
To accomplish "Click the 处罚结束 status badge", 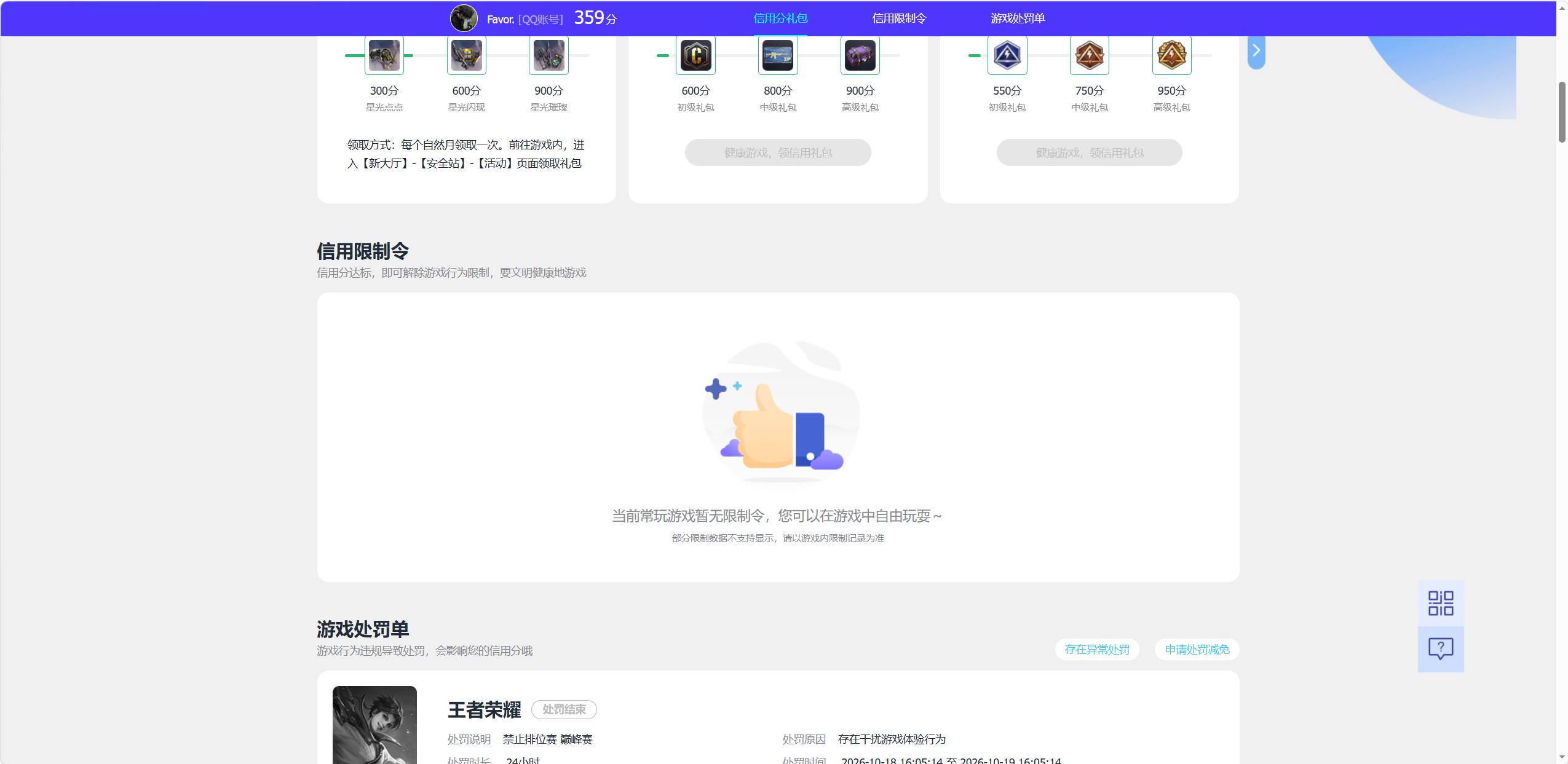I will click(564, 709).
